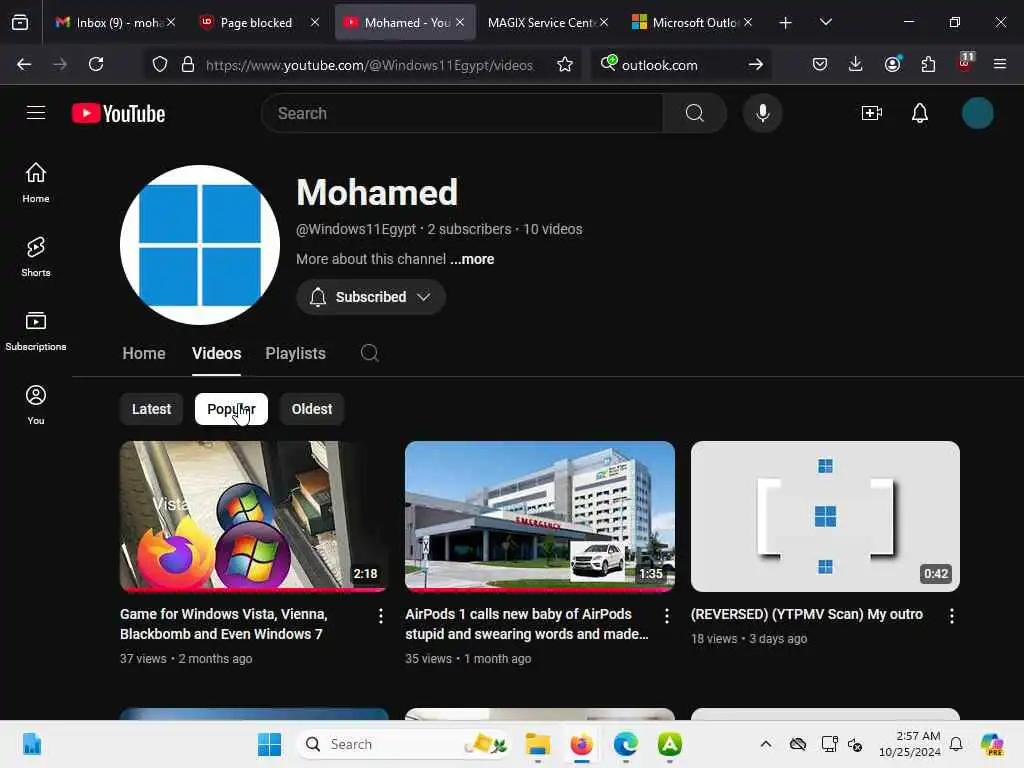Open YouTube notifications bell

920,113
